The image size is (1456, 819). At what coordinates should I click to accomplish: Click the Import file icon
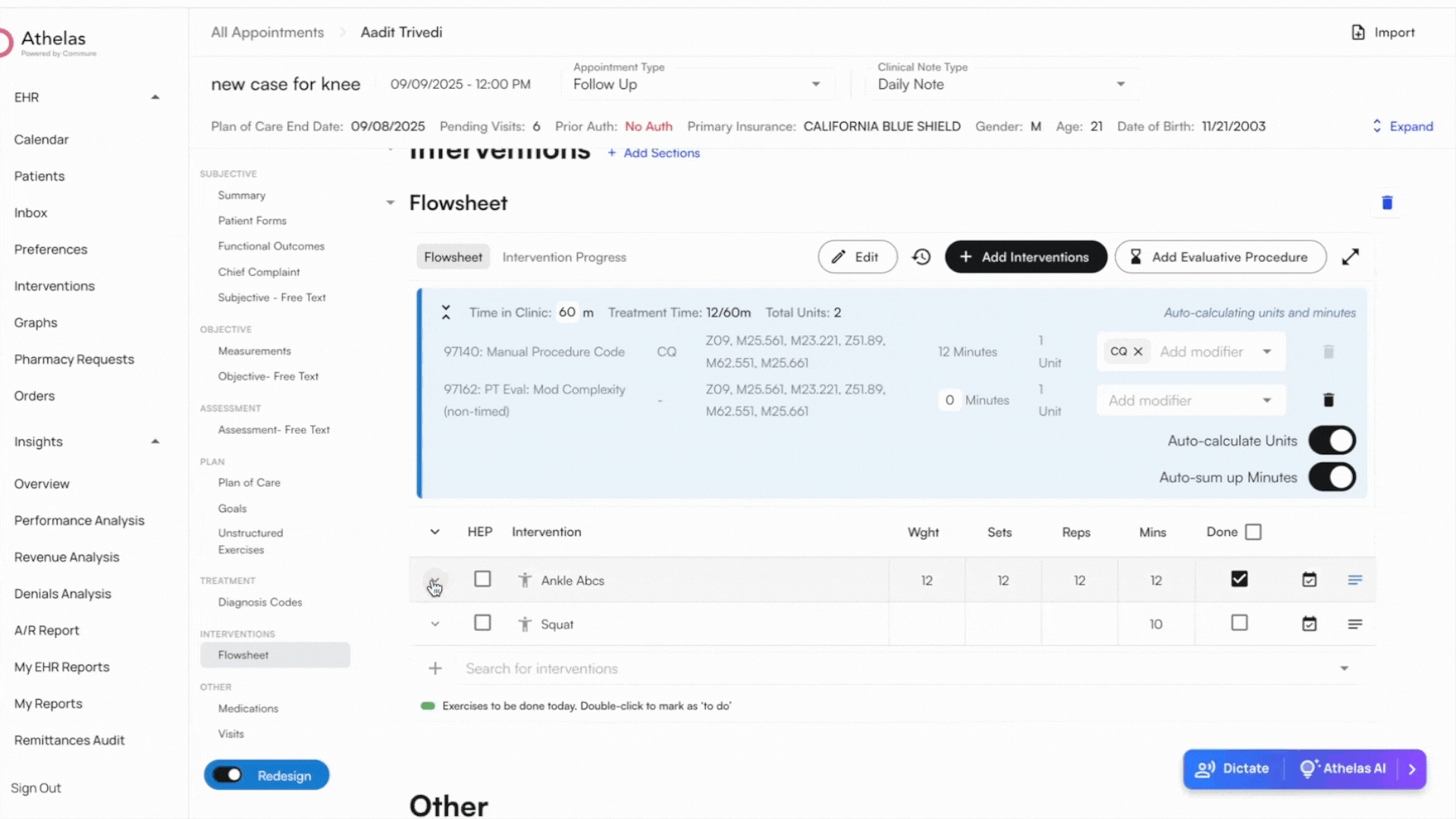[1358, 33]
